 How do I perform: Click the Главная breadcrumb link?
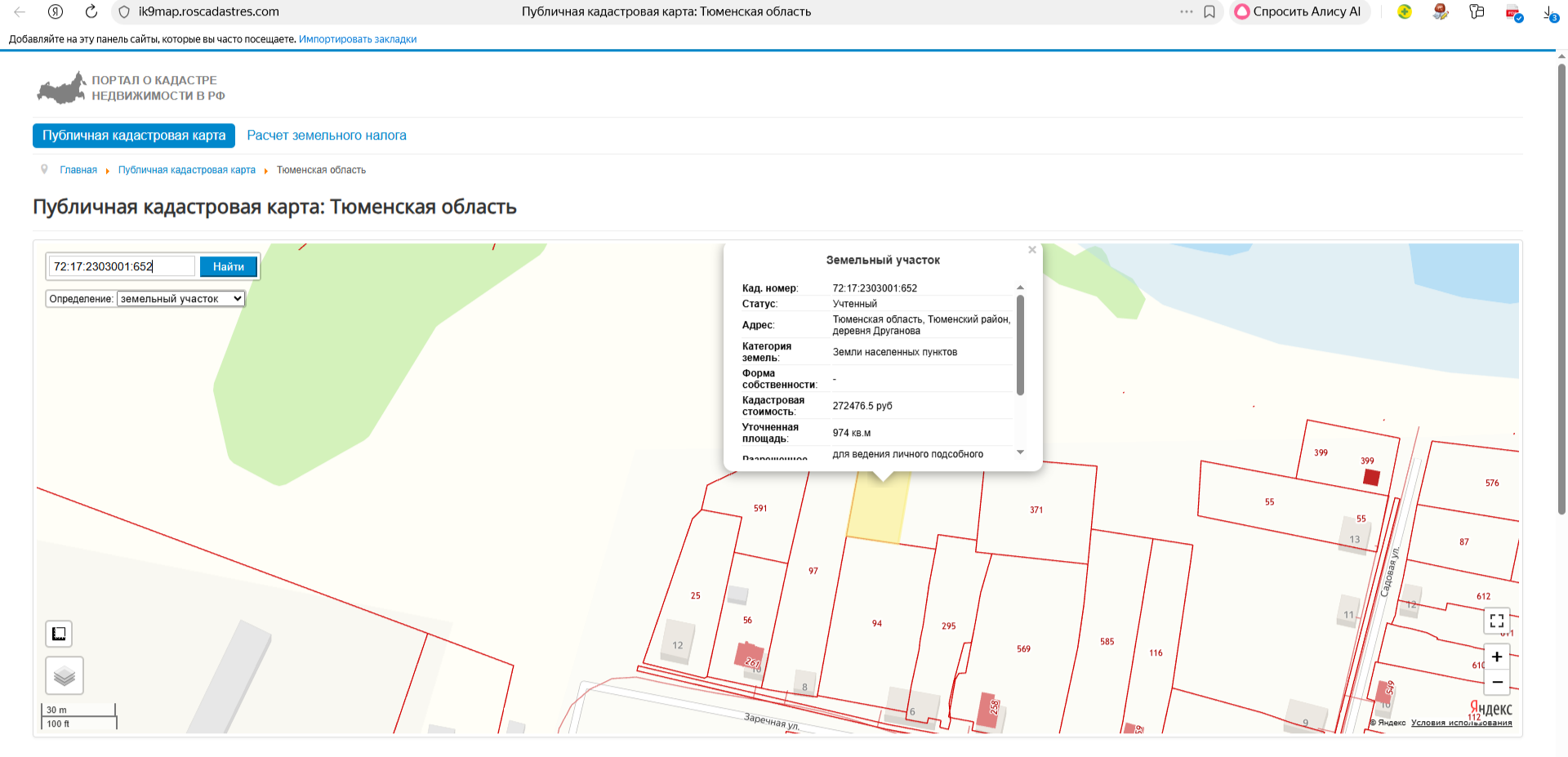[x=78, y=170]
